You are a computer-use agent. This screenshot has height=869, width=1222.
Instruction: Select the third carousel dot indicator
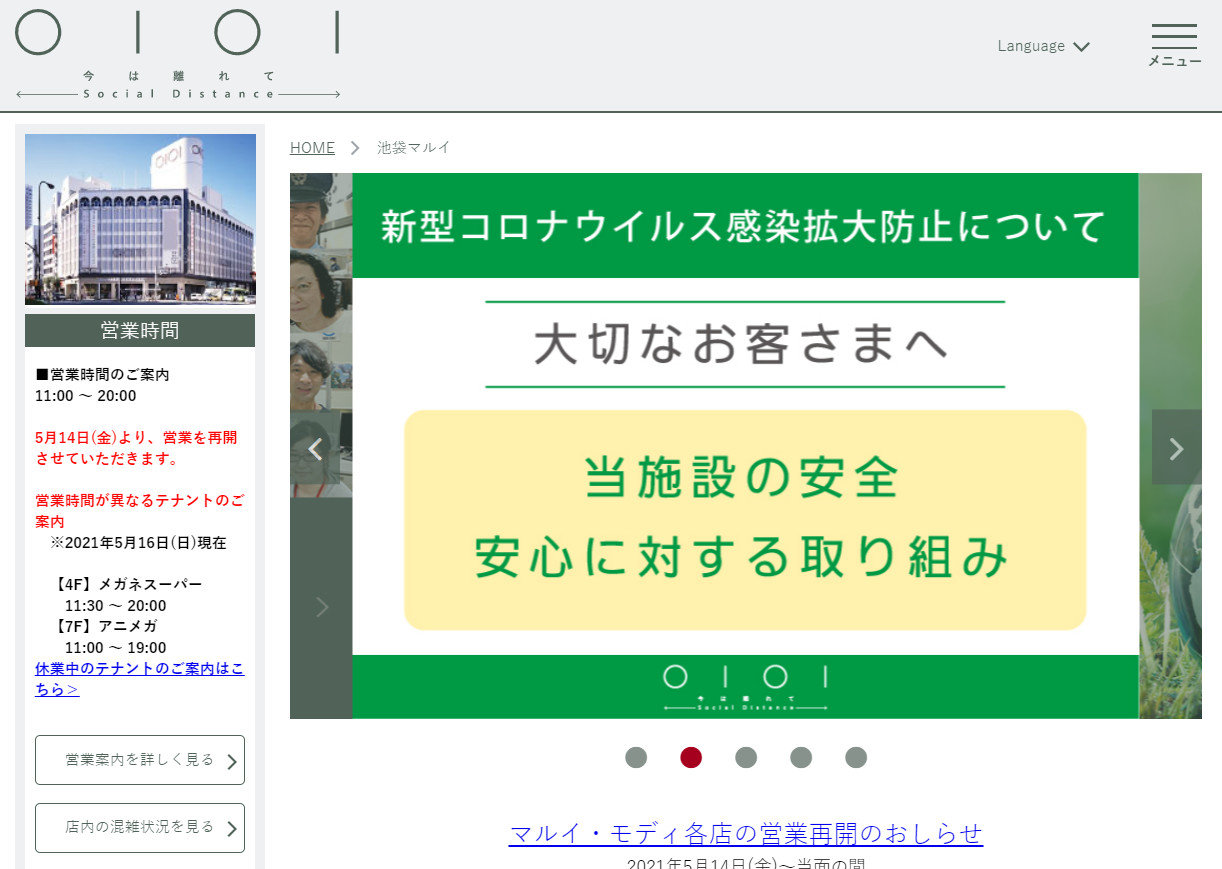click(746, 758)
